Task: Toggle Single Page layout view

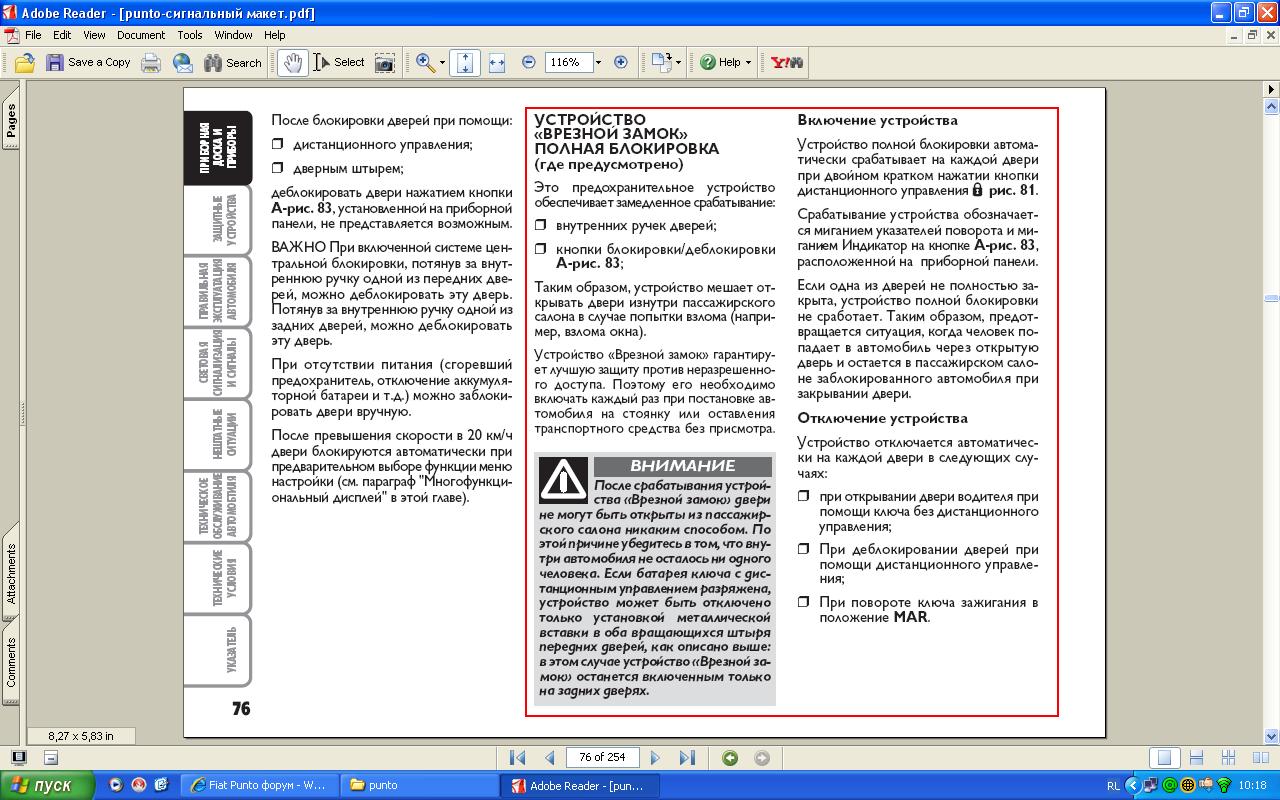Action: pyautogui.click(x=1162, y=758)
